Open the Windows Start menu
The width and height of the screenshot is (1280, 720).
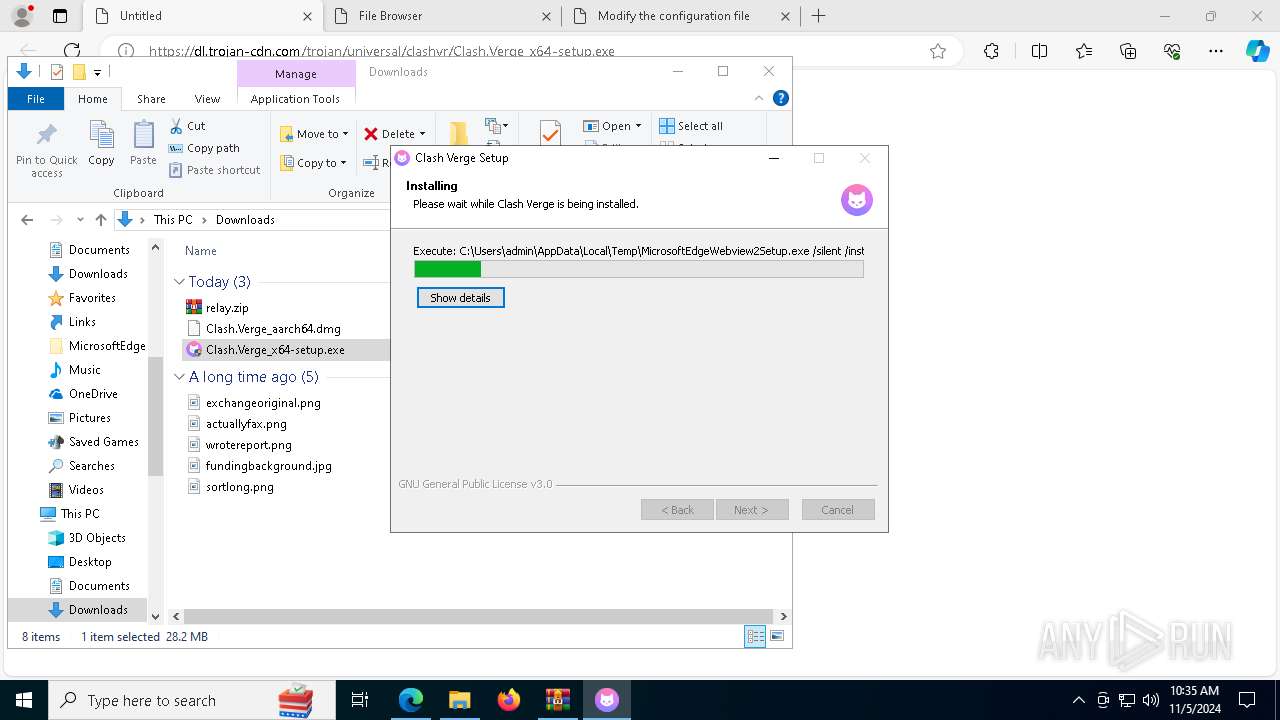pyautogui.click(x=23, y=700)
